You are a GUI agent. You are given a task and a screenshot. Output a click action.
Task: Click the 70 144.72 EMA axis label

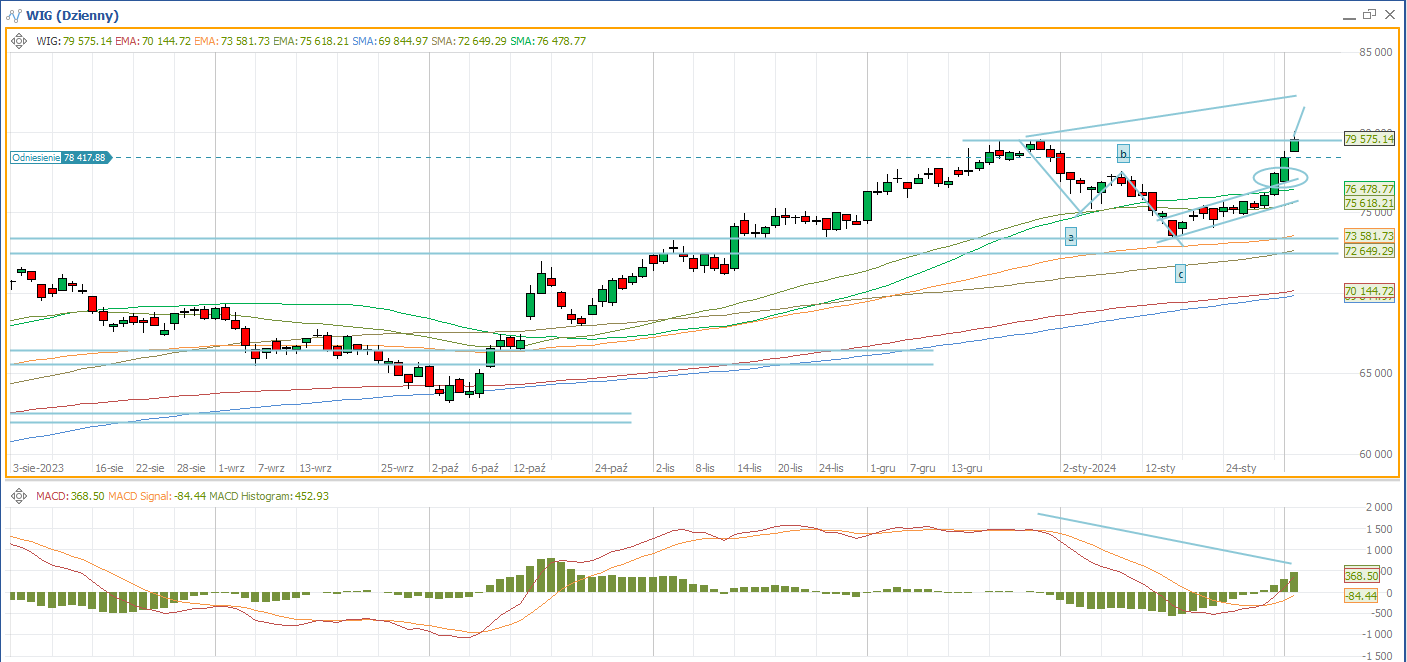tap(1369, 291)
